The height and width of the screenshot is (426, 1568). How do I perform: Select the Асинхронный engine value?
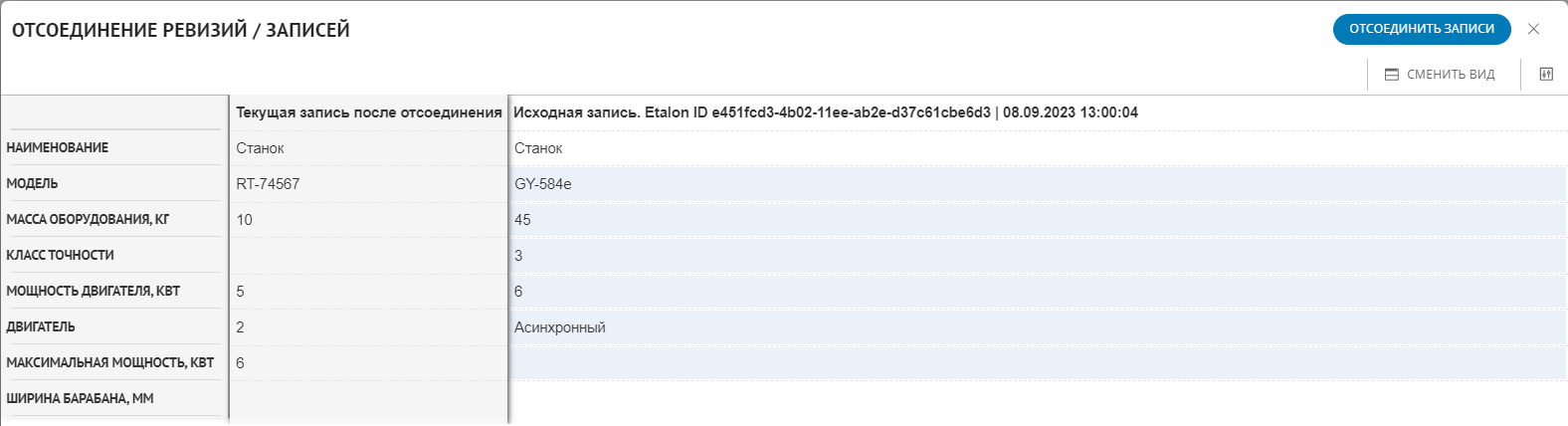pyautogui.click(x=560, y=327)
